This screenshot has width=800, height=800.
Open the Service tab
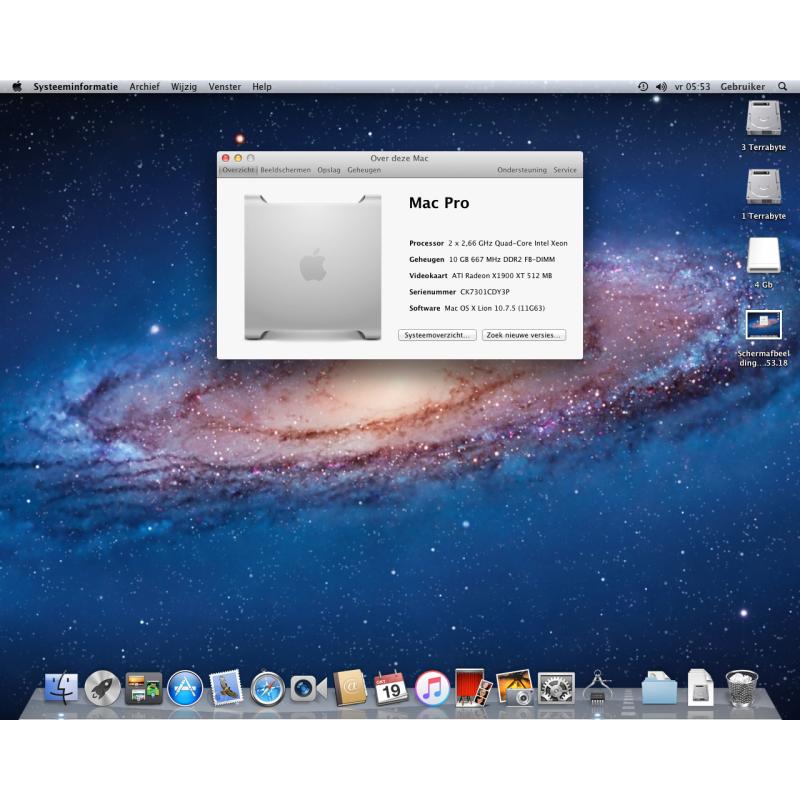click(565, 170)
